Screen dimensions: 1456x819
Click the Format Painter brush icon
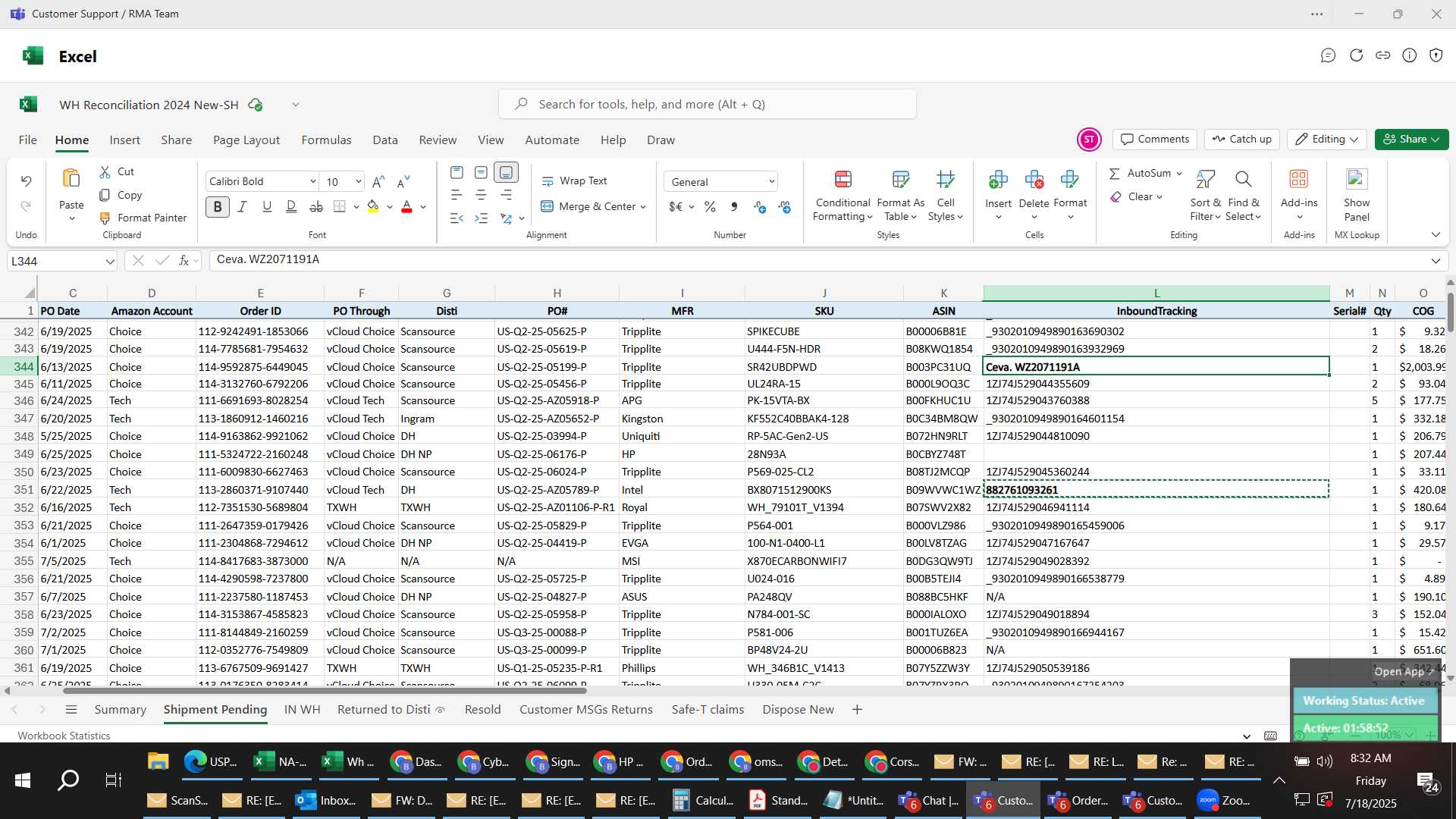click(x=105, y=218)
